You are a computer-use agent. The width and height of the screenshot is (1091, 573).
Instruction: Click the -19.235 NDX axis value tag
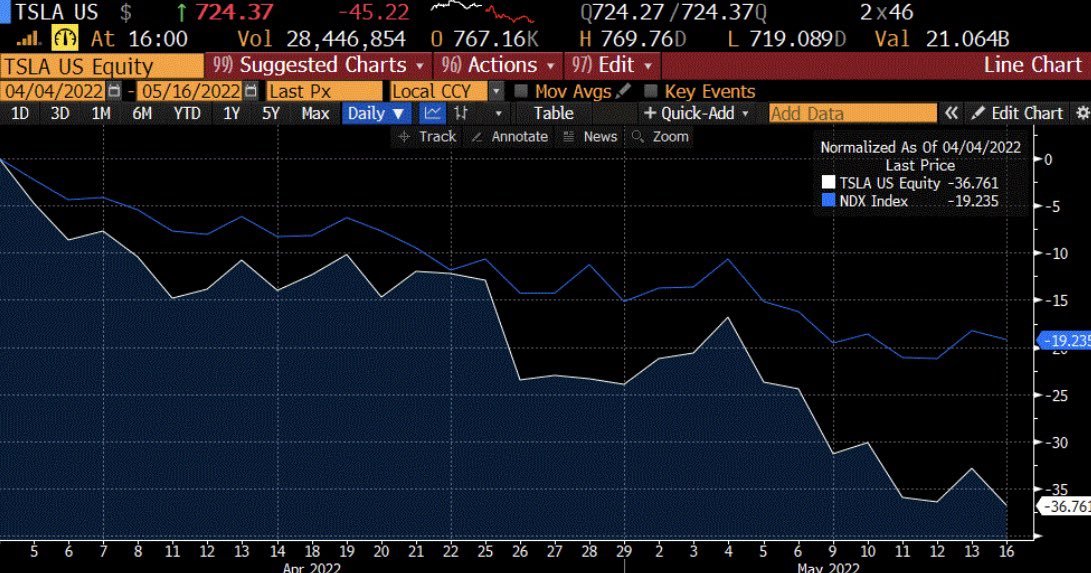[1065, 341]
